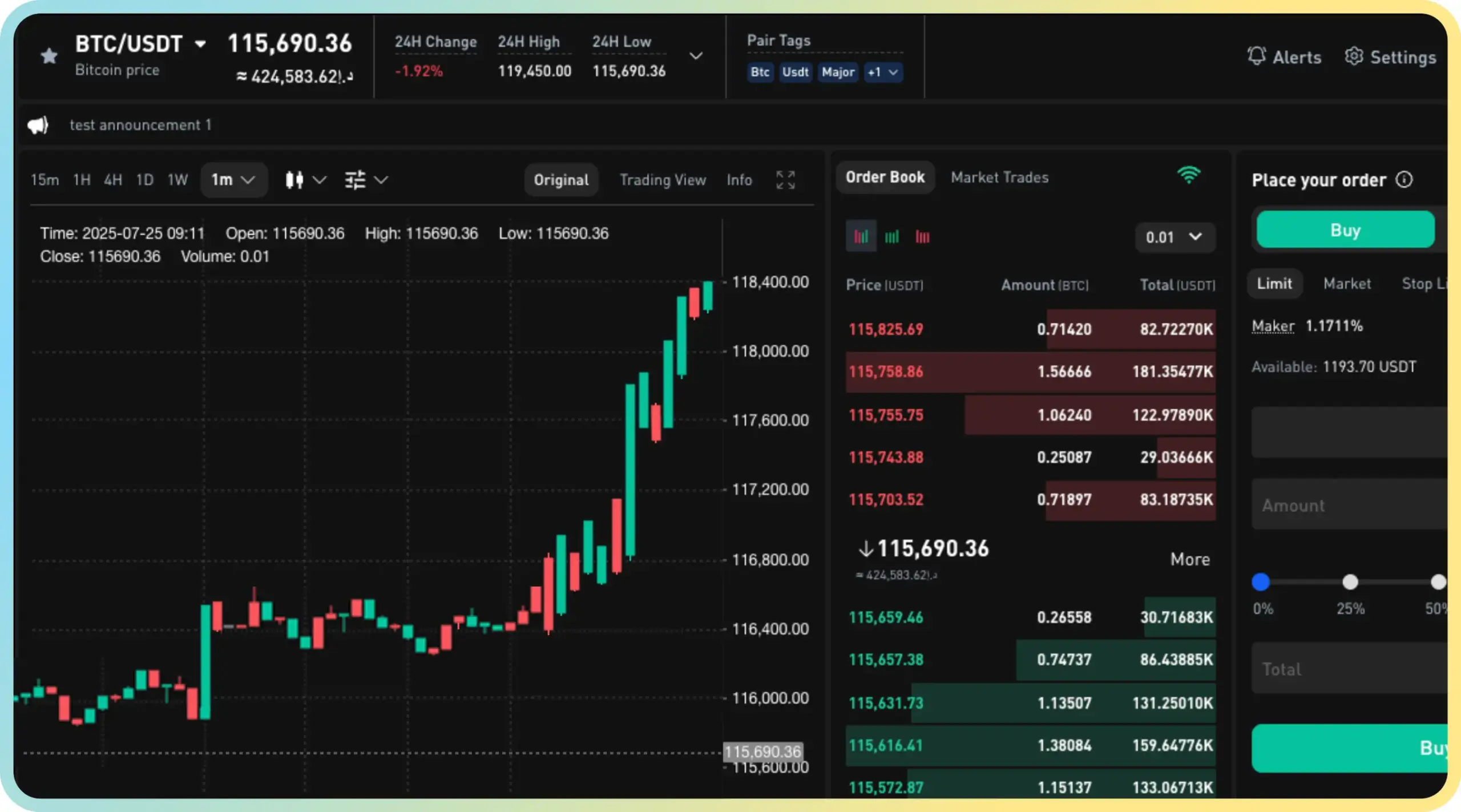Open the Settings gear
1461x812 pixels.
[x=1354, y=56]
